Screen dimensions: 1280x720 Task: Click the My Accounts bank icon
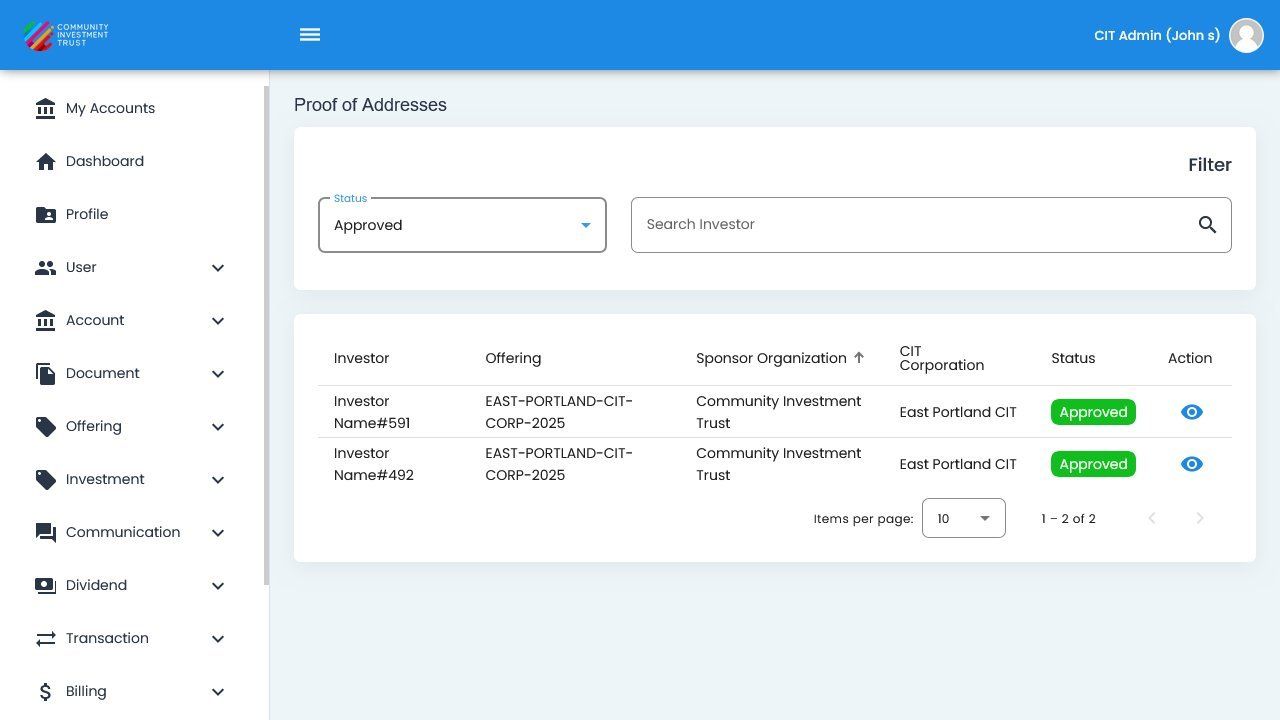coord(45,109)
